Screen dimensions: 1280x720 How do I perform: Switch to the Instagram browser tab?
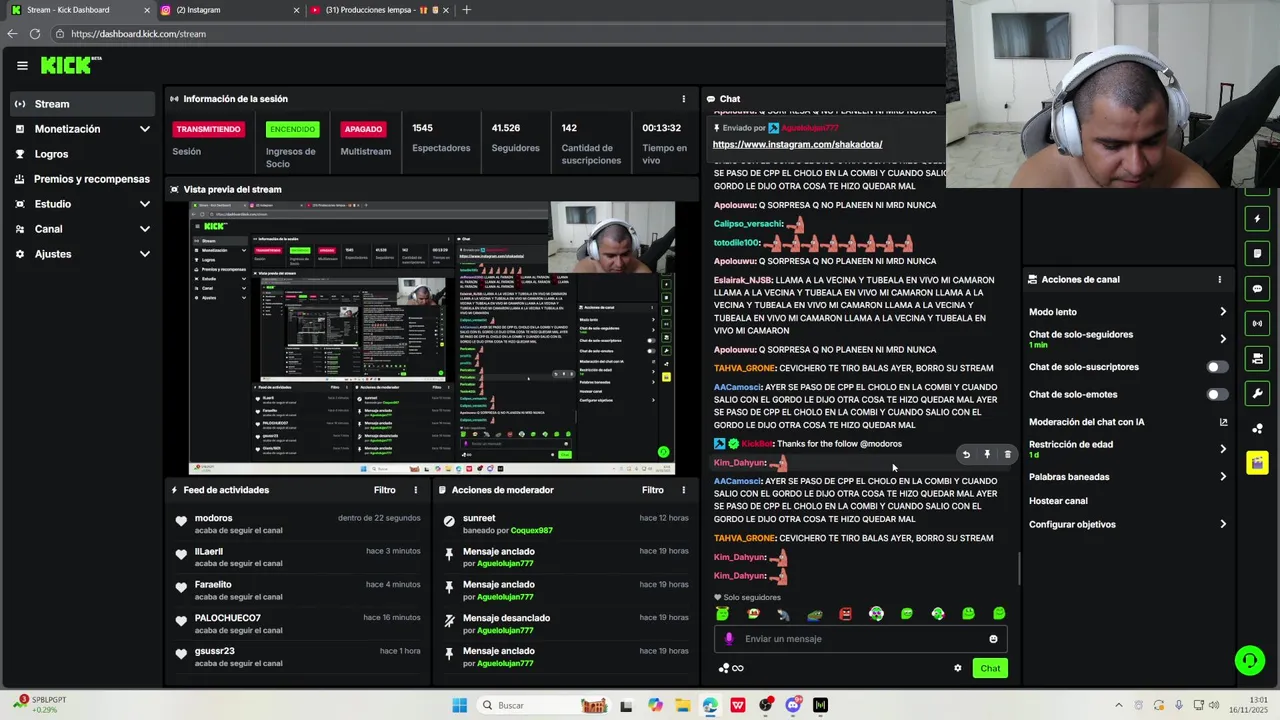coord(228,10)
